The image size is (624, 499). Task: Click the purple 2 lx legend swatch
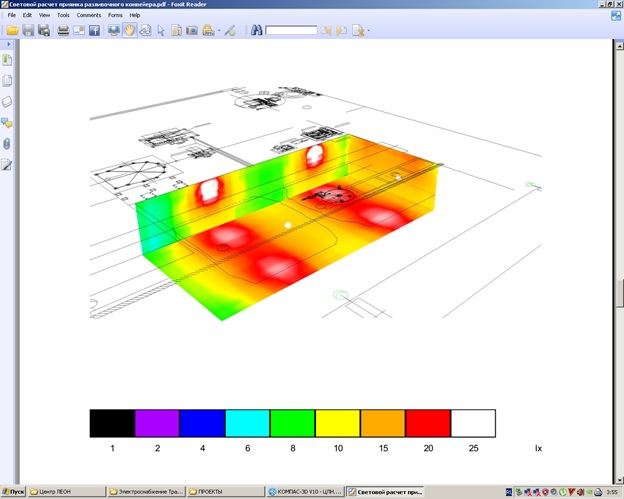pos(157,423)
